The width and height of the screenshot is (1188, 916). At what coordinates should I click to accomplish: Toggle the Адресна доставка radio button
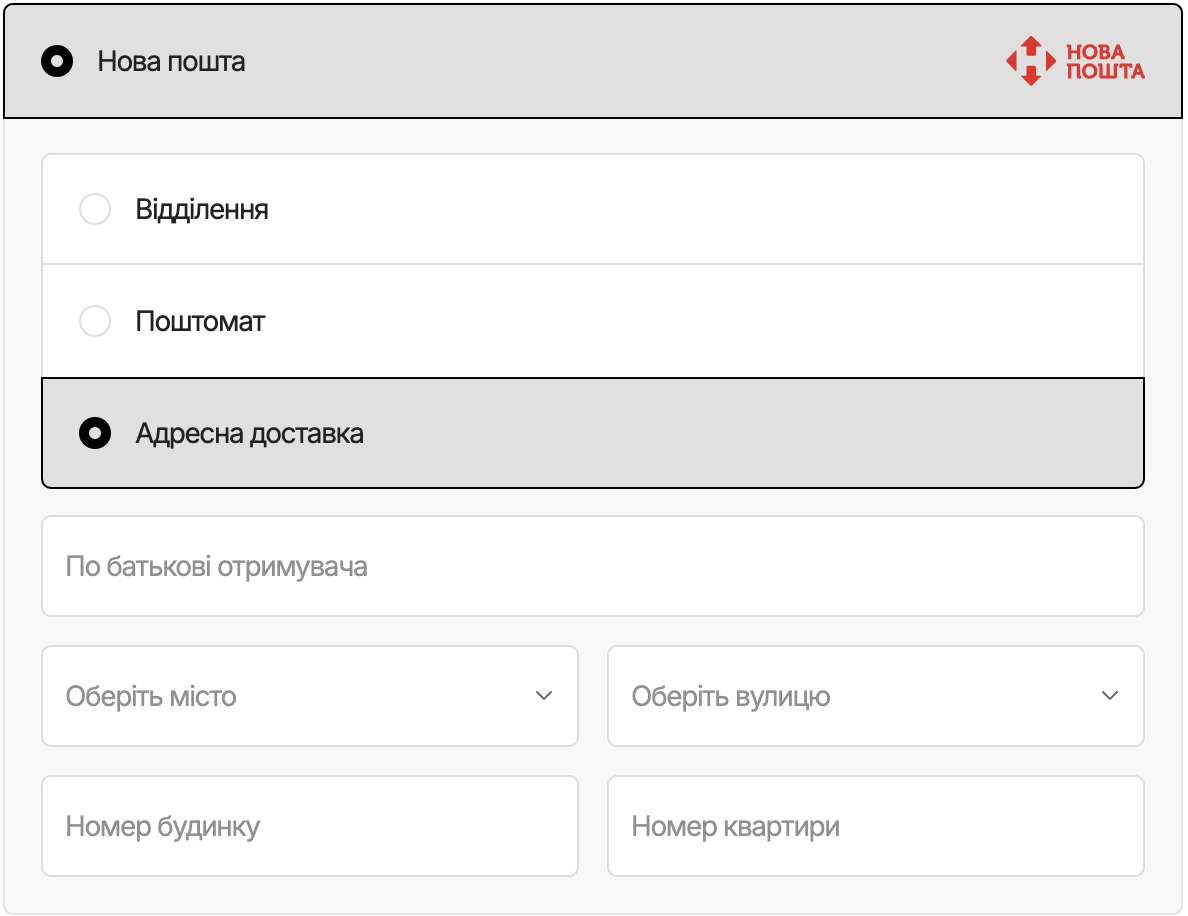[95, 434]
